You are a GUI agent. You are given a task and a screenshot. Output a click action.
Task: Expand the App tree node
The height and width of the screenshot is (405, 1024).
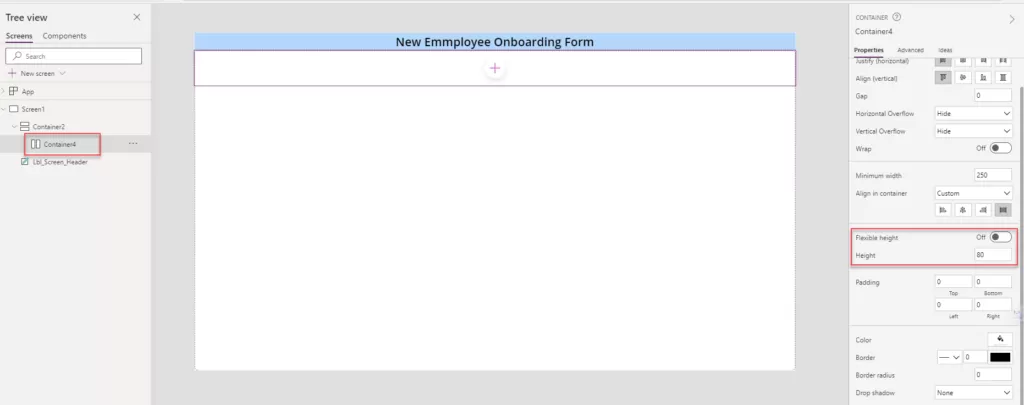pos(4,91)
